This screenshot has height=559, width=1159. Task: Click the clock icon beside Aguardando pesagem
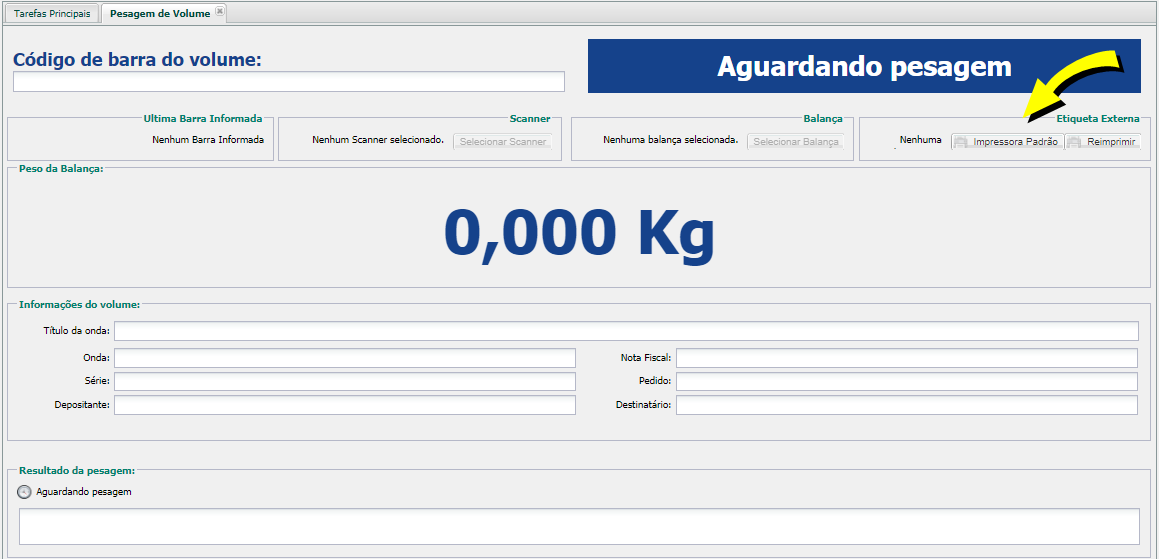[x=24, y=492]
